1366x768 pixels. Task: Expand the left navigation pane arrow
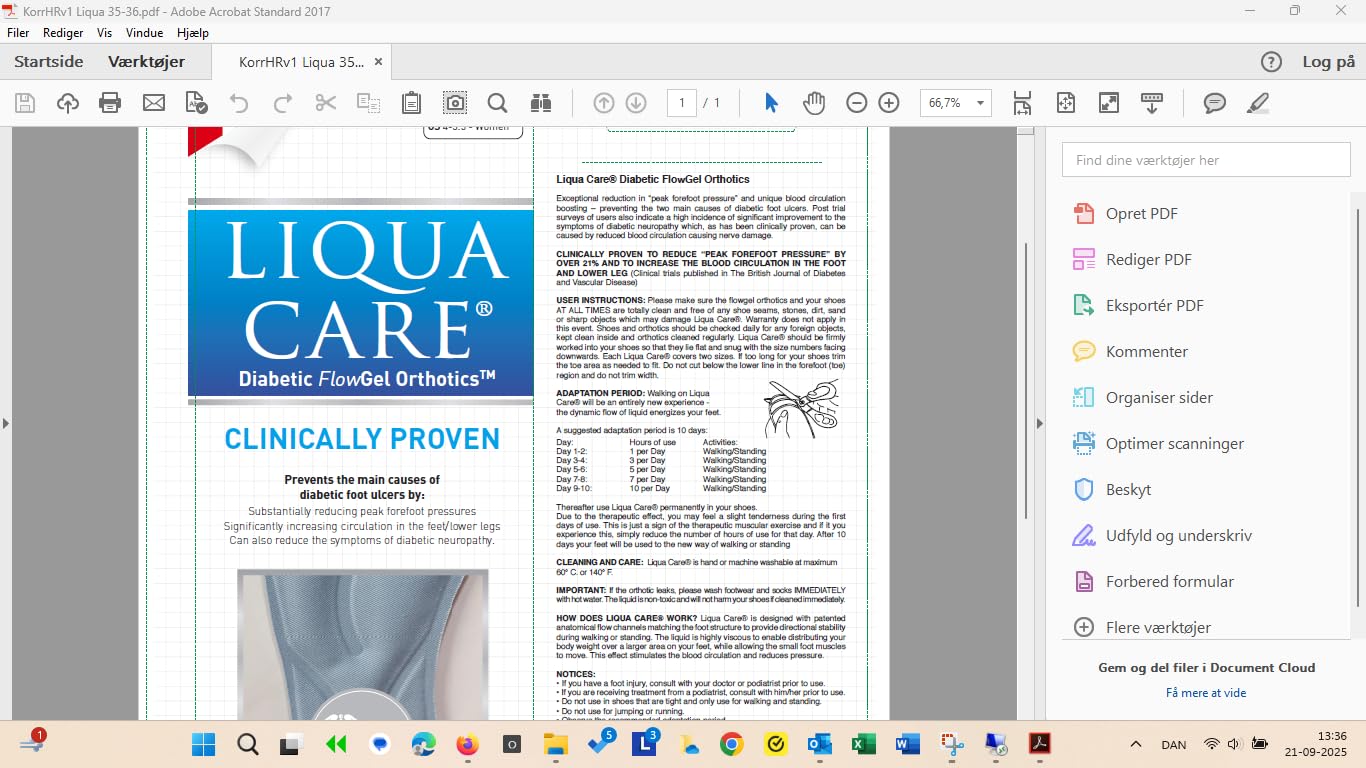(5, 424)
